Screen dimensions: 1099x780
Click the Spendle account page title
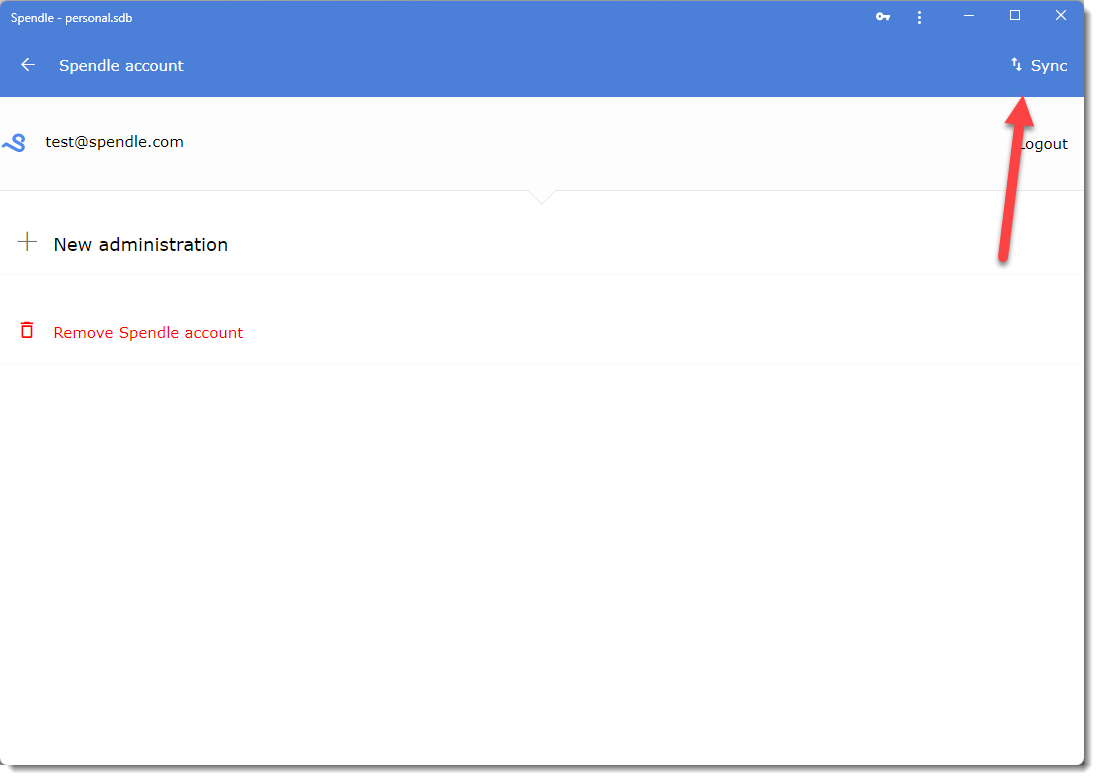pos(121,65)
